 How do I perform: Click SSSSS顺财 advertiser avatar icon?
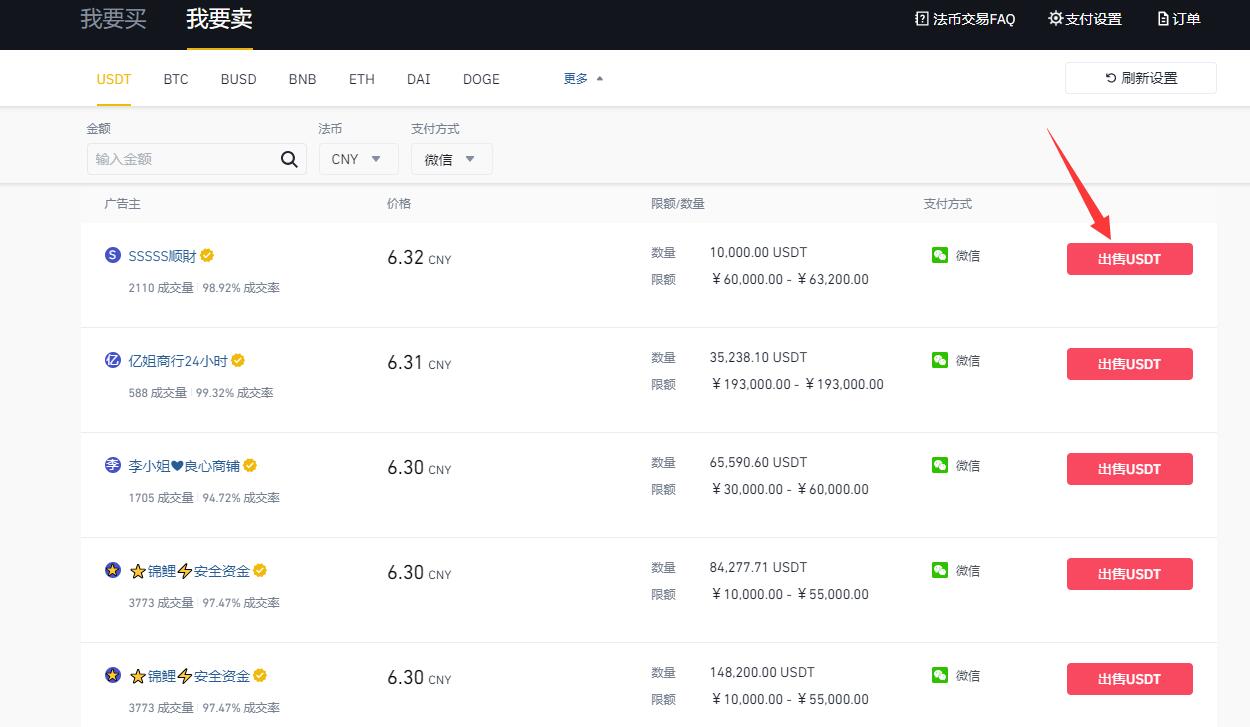[113, 255]
